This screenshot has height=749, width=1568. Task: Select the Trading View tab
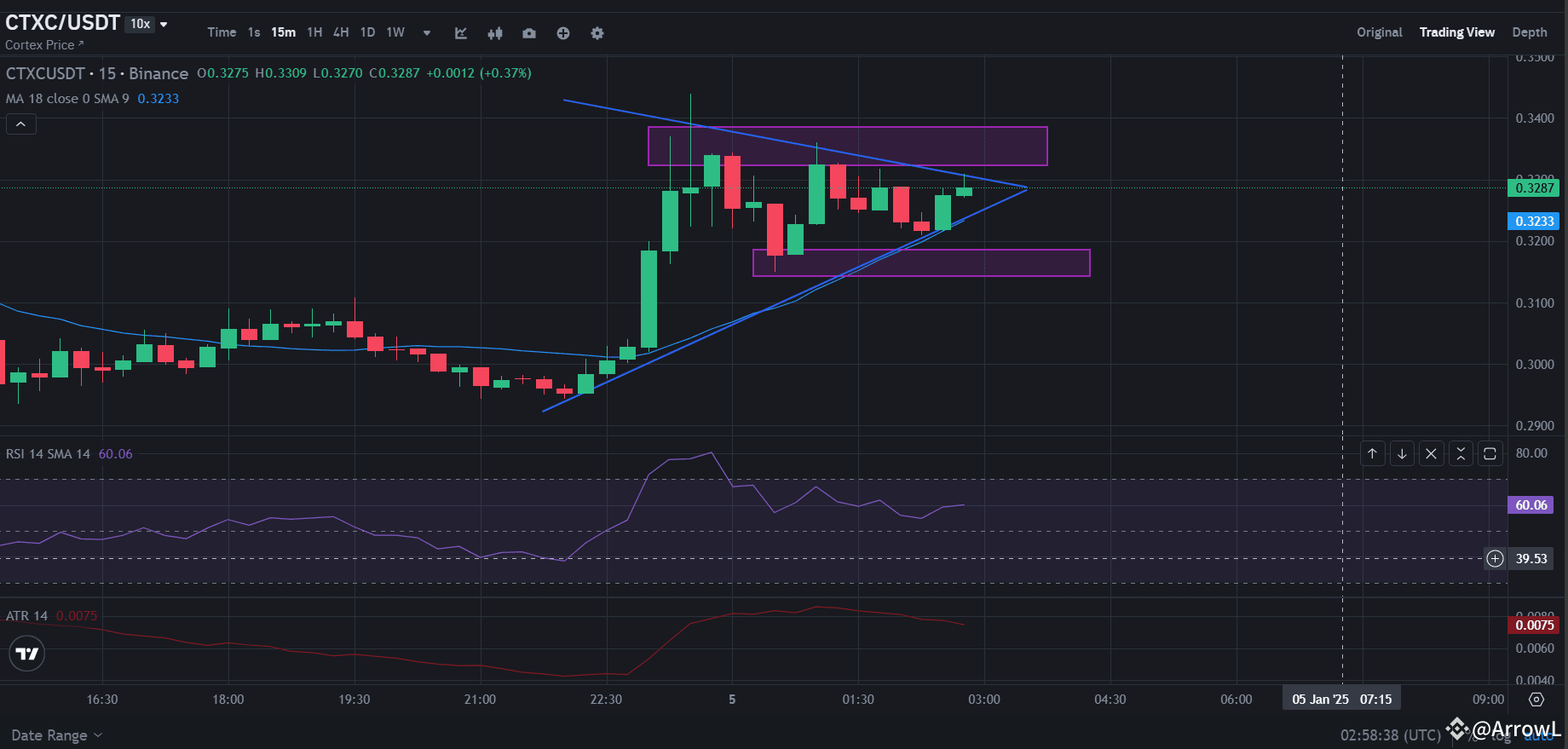1457,32
